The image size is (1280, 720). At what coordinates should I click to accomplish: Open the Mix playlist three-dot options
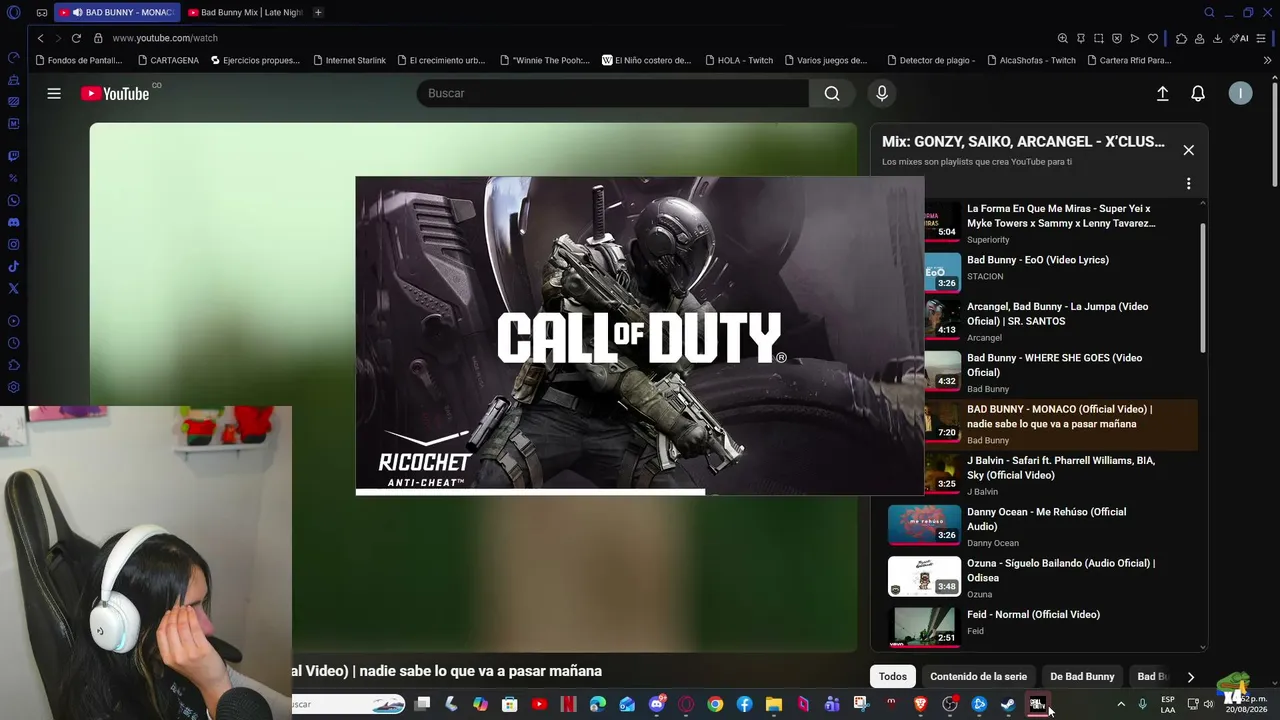click(1188, 184)
